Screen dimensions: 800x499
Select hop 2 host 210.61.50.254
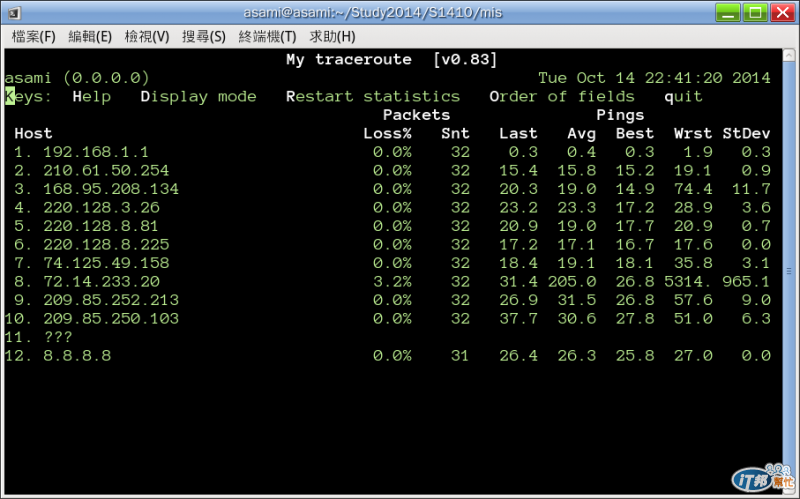point(106,170)
